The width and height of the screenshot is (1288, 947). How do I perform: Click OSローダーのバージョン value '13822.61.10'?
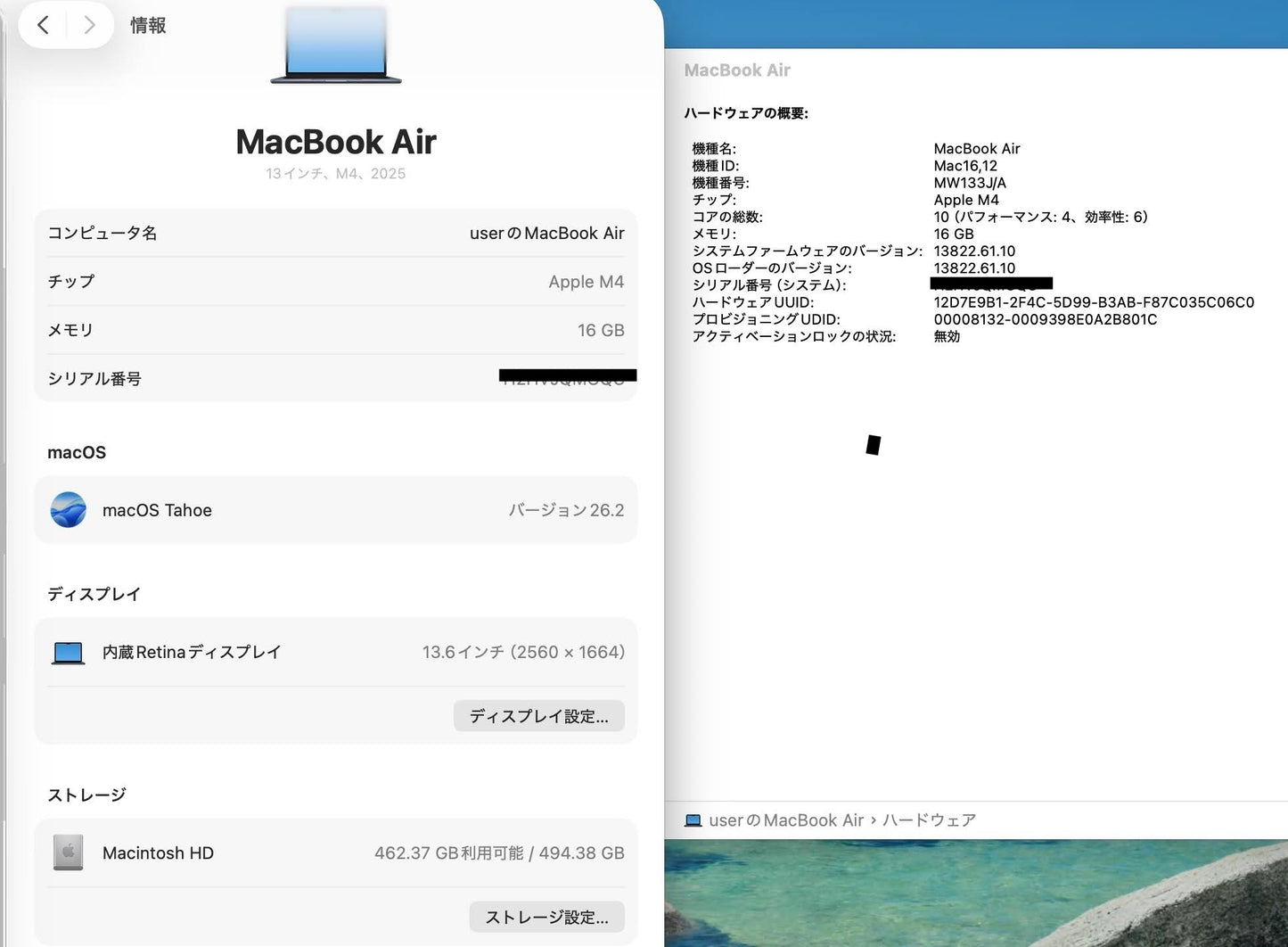(974, 268)
